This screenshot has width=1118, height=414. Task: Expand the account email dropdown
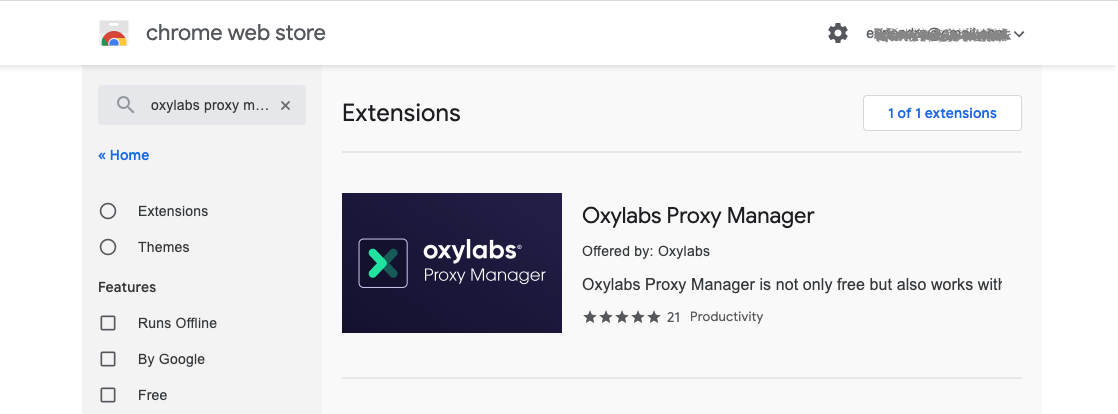(1018, 34)
